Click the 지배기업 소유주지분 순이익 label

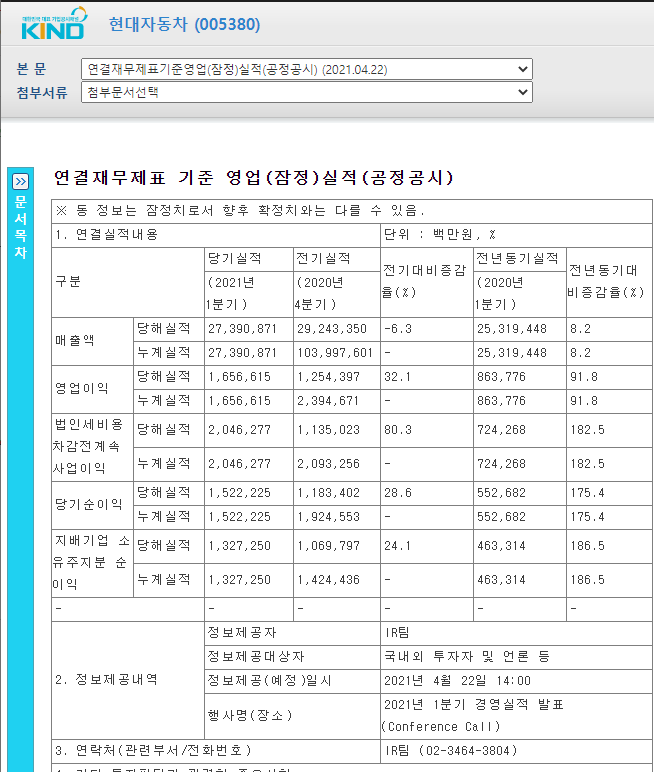tap(92, 563)
